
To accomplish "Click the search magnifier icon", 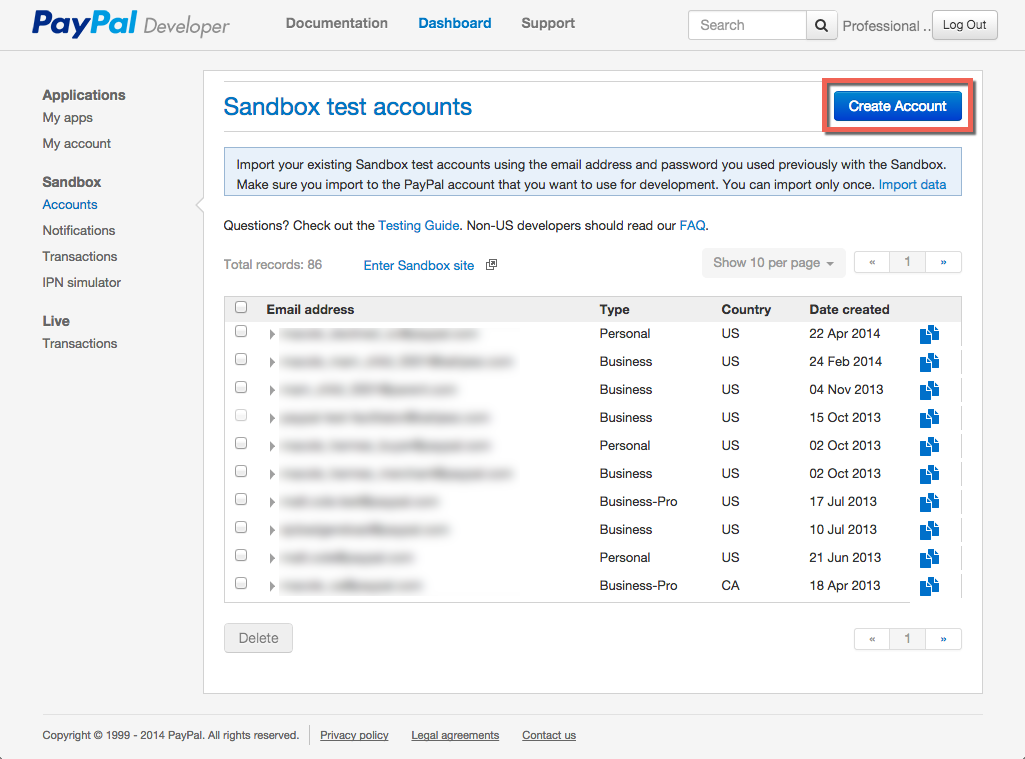I will [x=822, y=25].
